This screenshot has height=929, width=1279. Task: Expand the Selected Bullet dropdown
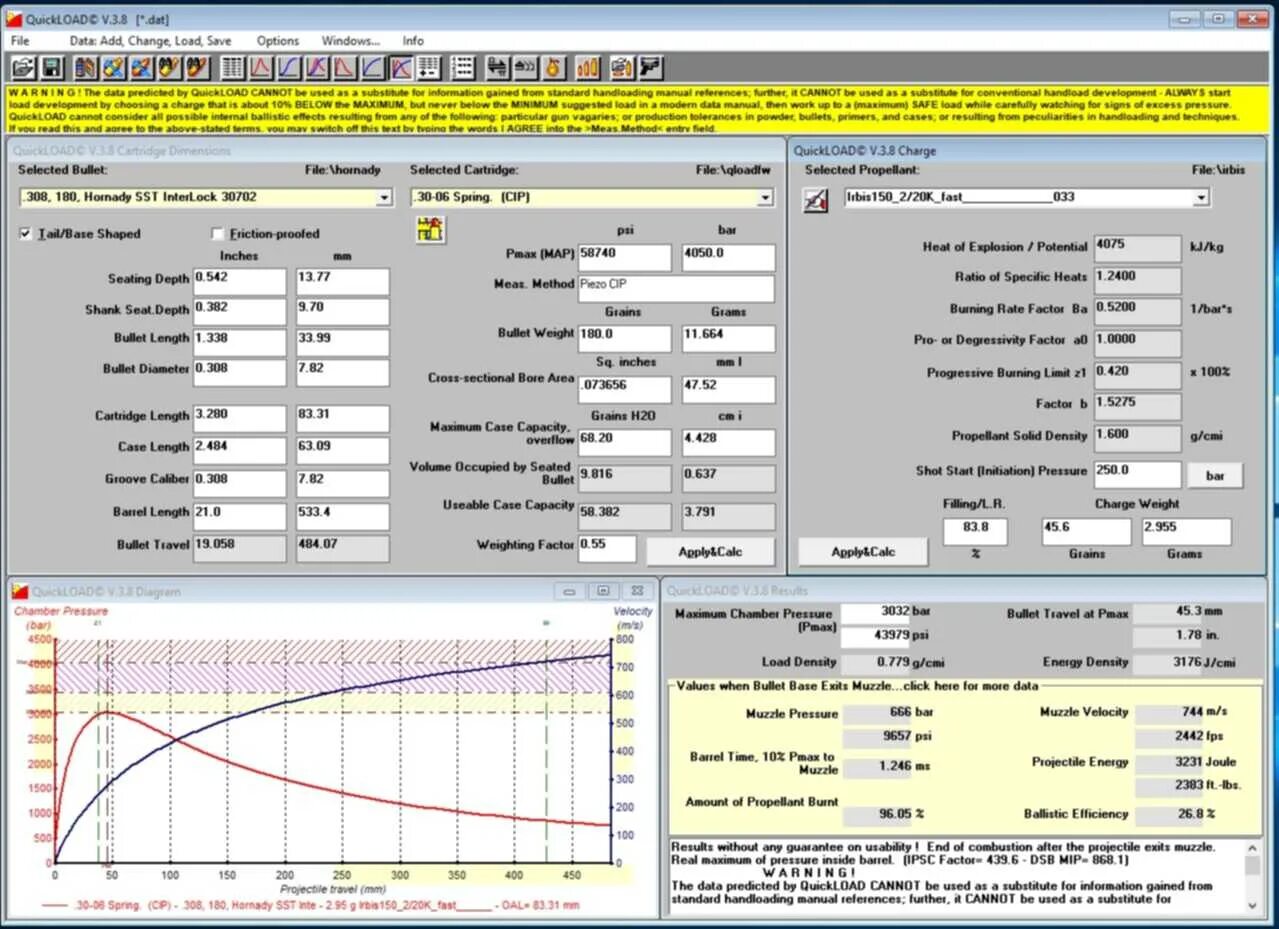384,198
